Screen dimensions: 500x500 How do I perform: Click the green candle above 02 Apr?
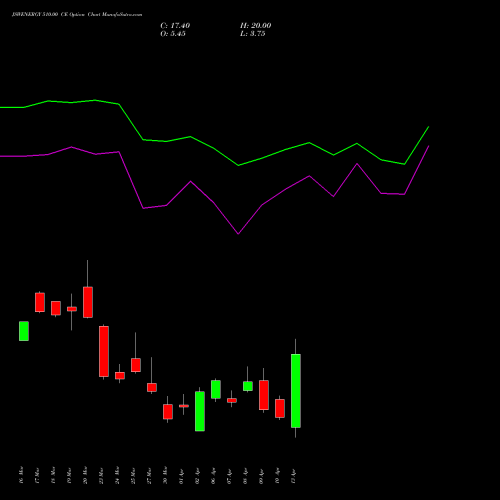tap(200, 411)
